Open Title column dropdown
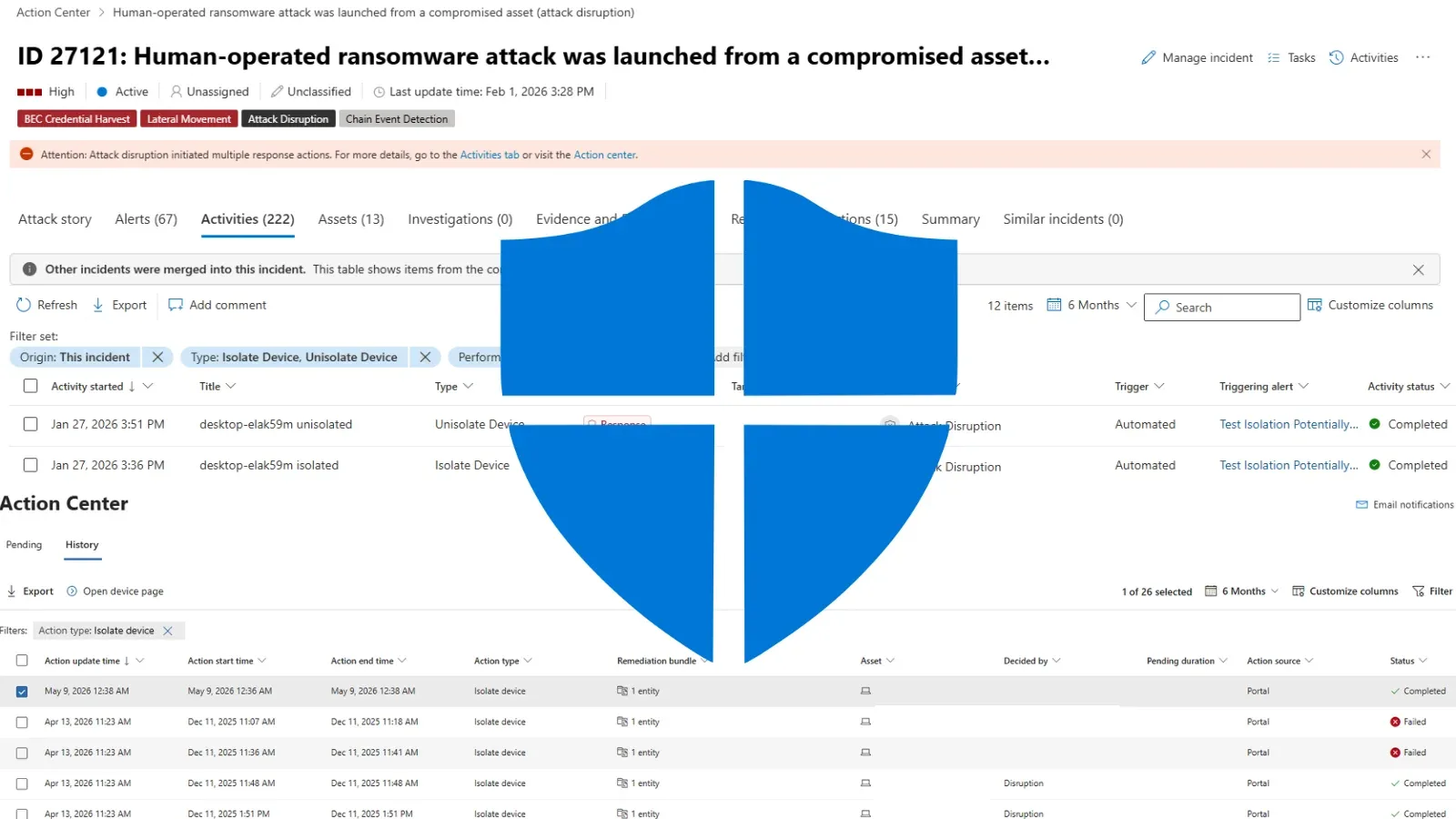The image size is (1456, 819). [230, 386]
